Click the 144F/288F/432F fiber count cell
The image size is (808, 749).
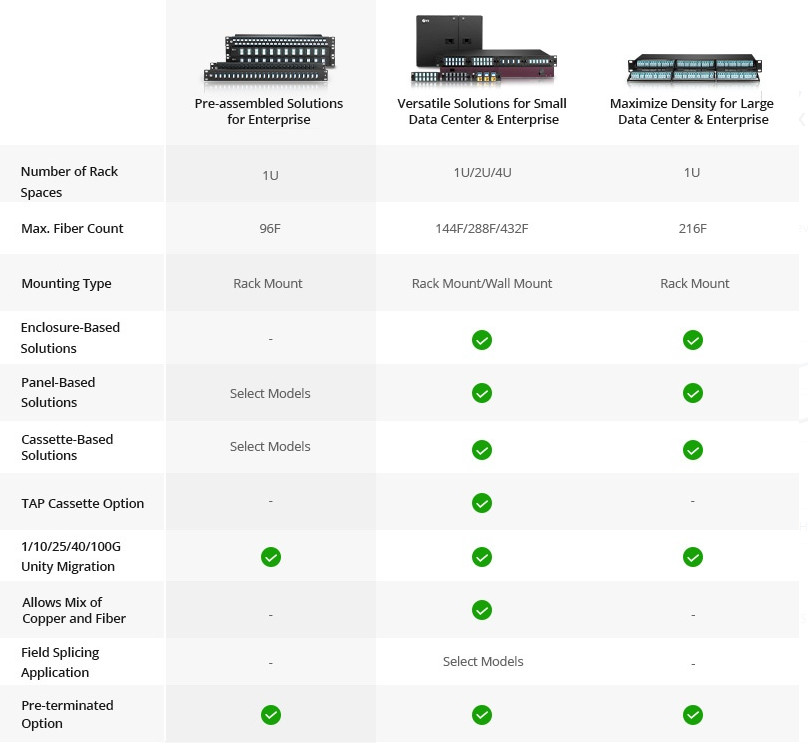pyautogui.click(x=482, y=228)
